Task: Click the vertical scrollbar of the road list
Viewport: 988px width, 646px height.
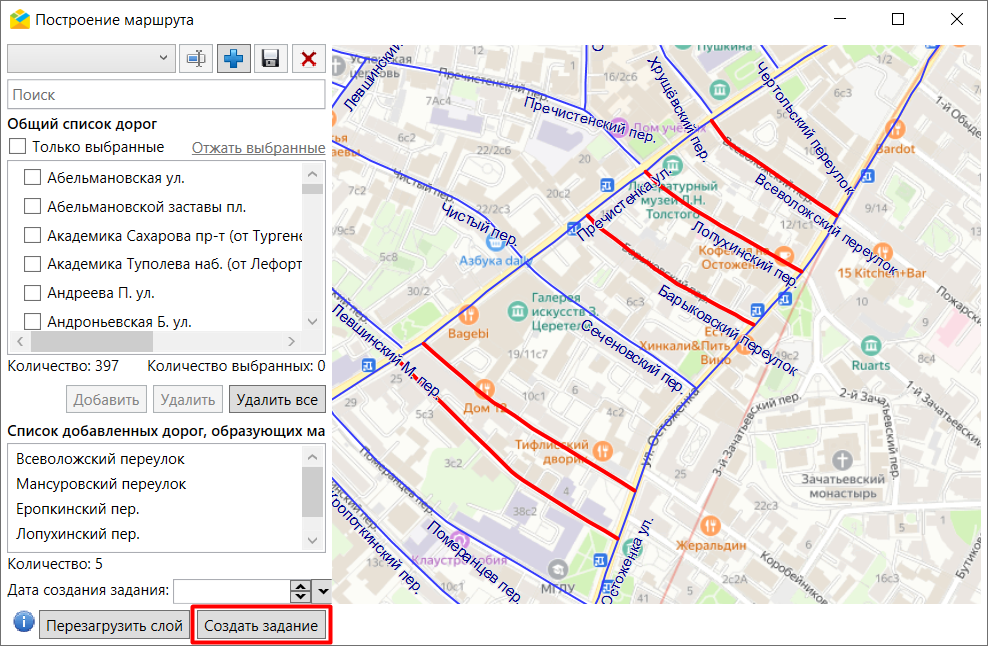Action: click(313, 250)
